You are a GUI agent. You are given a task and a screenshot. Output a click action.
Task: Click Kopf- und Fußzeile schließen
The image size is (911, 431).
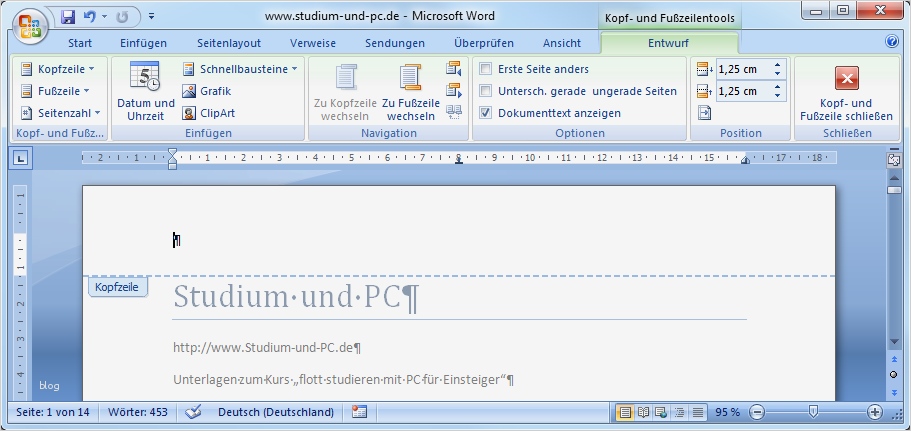point(847,91)
